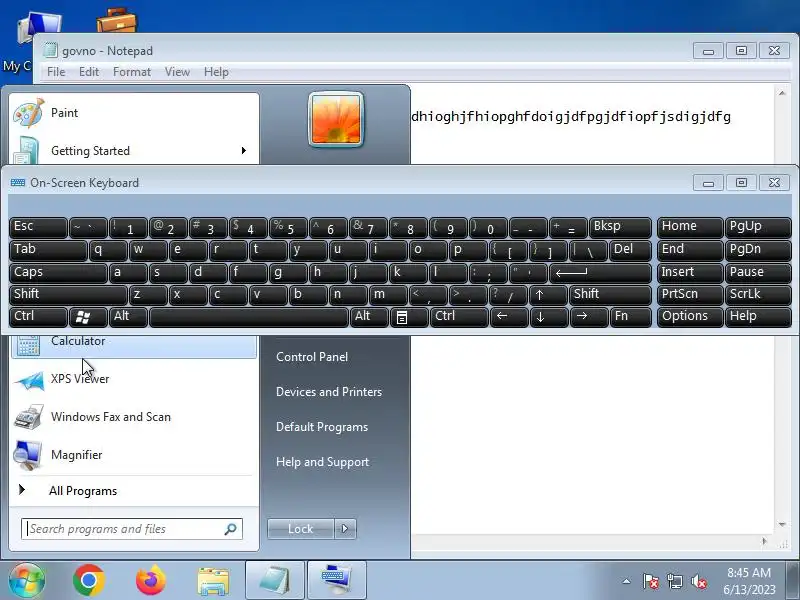Toggle left Alt key on keyboard
Image resolution: width=800 pixels, height=600 pixels.
pyautogui.click(x=128, y=317)
